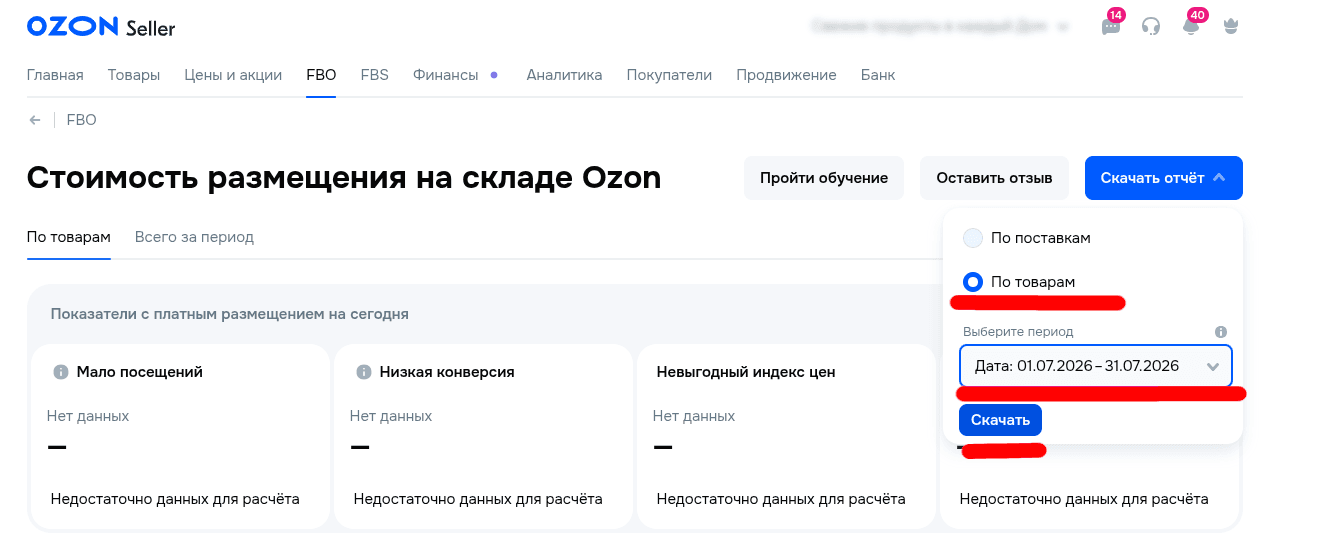Open notifications bell with badge 40
The height and width of the screenshot is (551, 1333).
(x=1191, y=27)
